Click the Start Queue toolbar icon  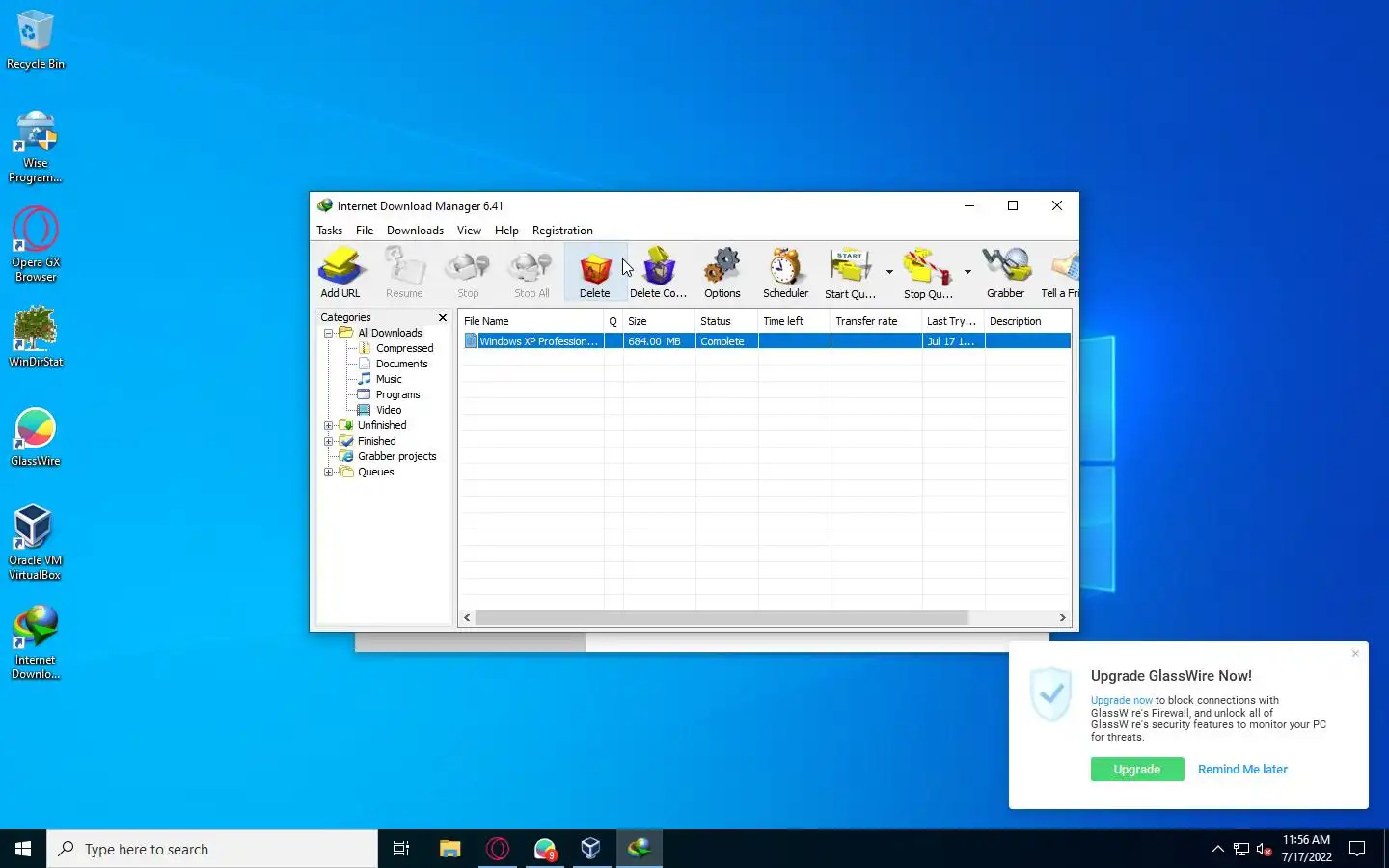(x=850, y=272)
